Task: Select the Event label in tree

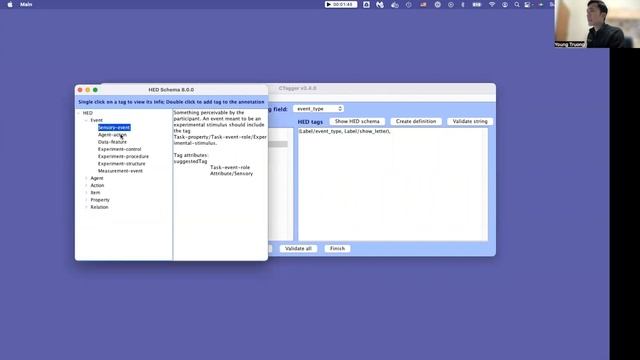Action: (x=97, y=120)
